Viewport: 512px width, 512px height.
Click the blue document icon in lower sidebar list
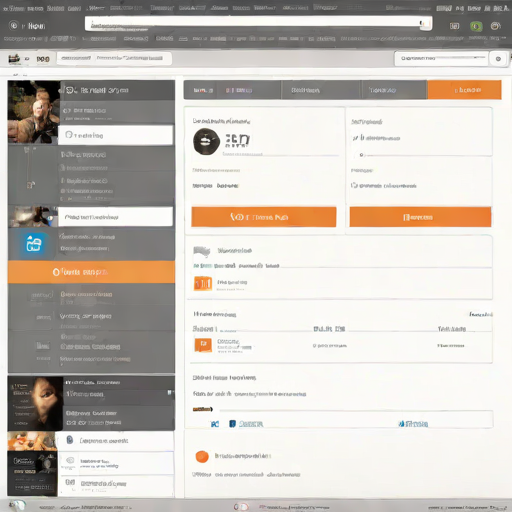coord(70,440)
